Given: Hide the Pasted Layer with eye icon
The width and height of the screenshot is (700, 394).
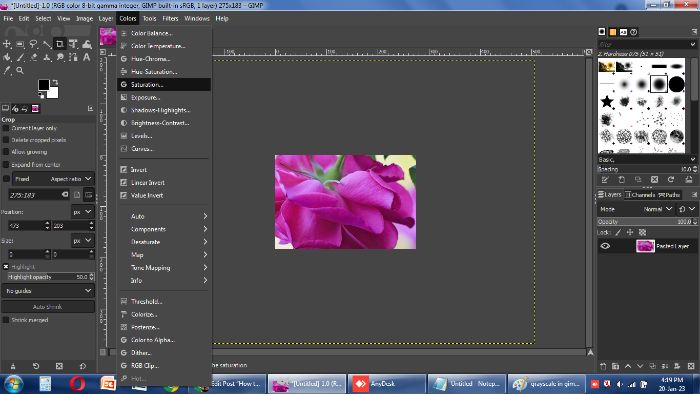Looking at the screenshot, I should pyautogui.click(x=605, y=246).
